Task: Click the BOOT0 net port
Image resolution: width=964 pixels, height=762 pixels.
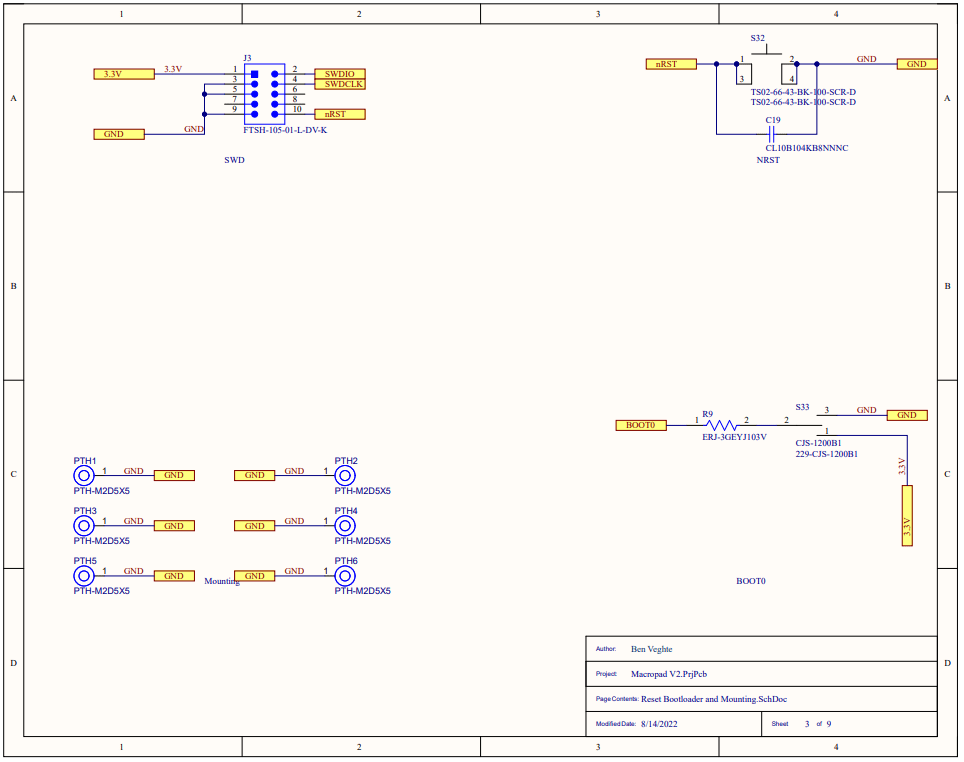Action: click(640, 425)
